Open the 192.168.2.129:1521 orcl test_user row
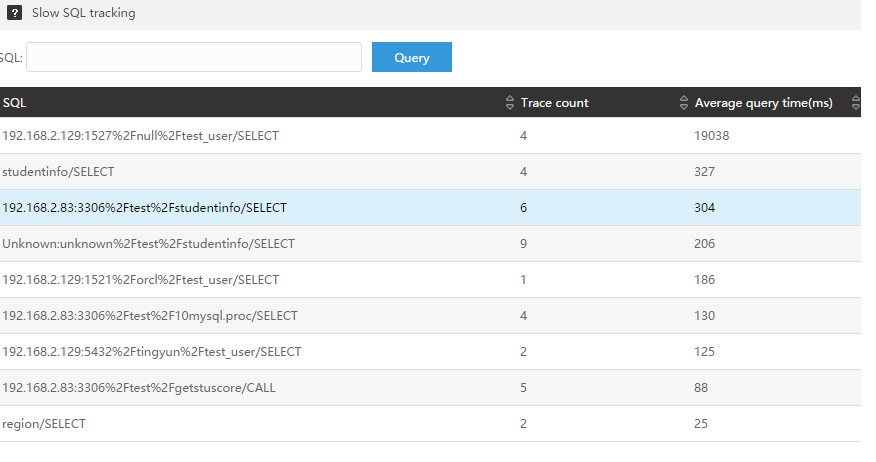The width and height of the screenshot is (876, 462). [x=141, y=280]
